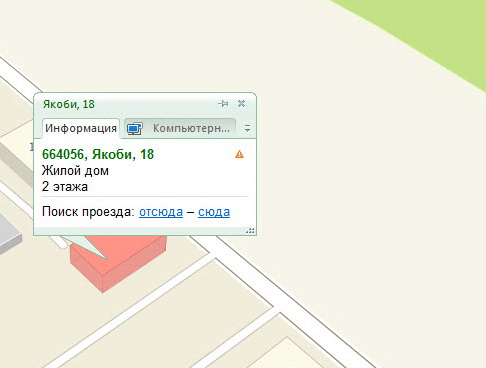Image resolution: width=486 pixels, height=368 pixels.
Task: Click the Жилой дом description text
Action: 75,171
